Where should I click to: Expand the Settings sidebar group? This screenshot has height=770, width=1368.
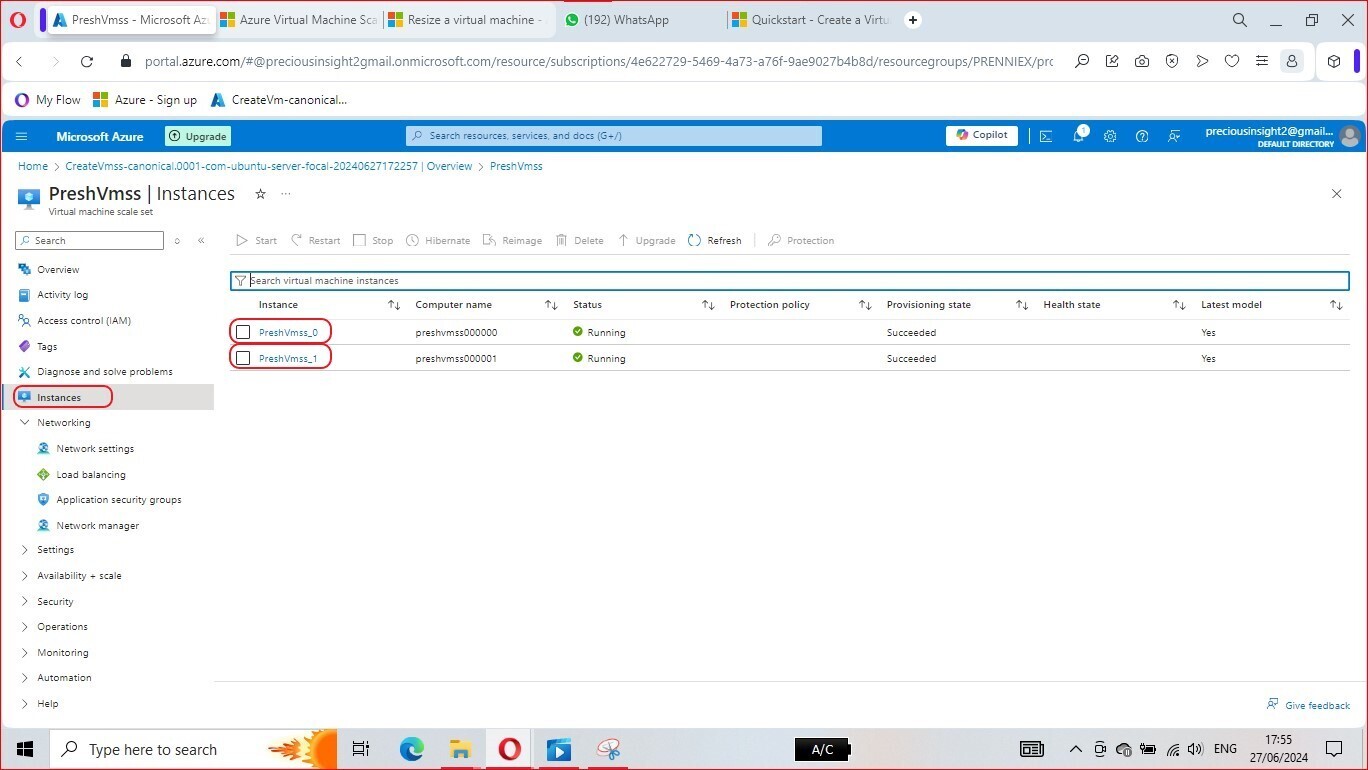pos(25,550)
